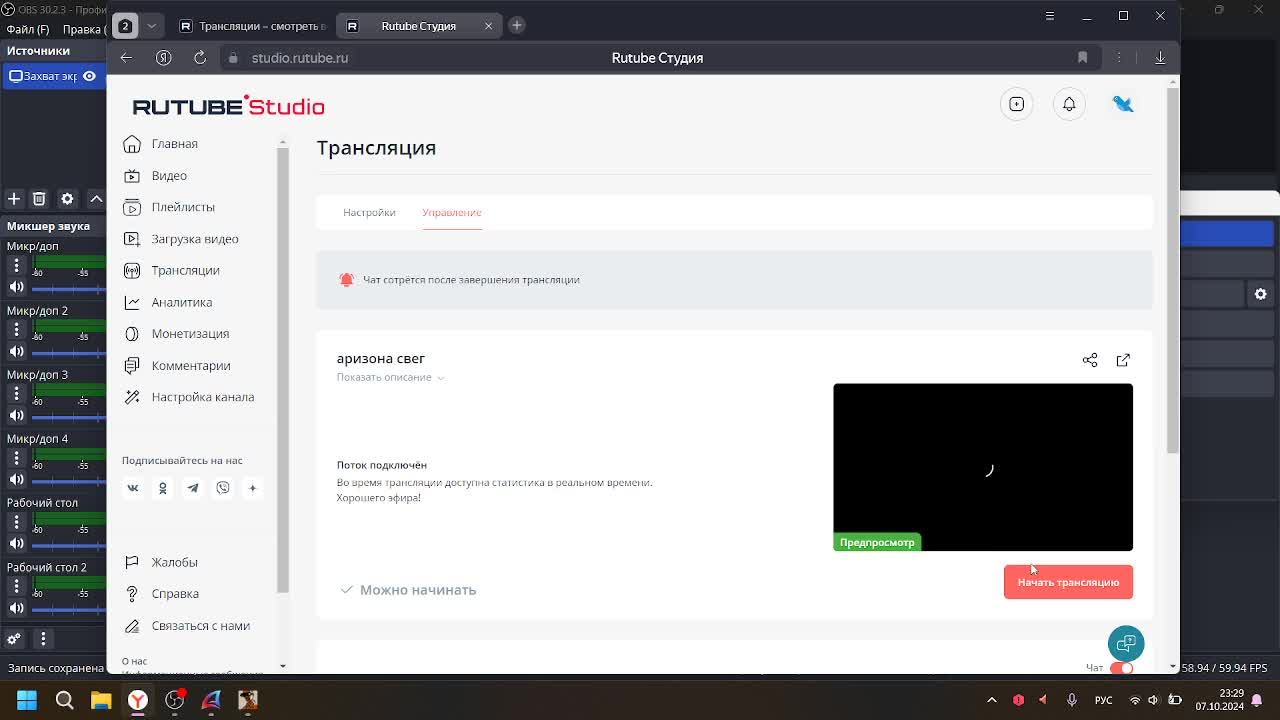Select the Rutube Студия browser tab
Screen dimensions: 1280x720
click(x=419, y=26)
